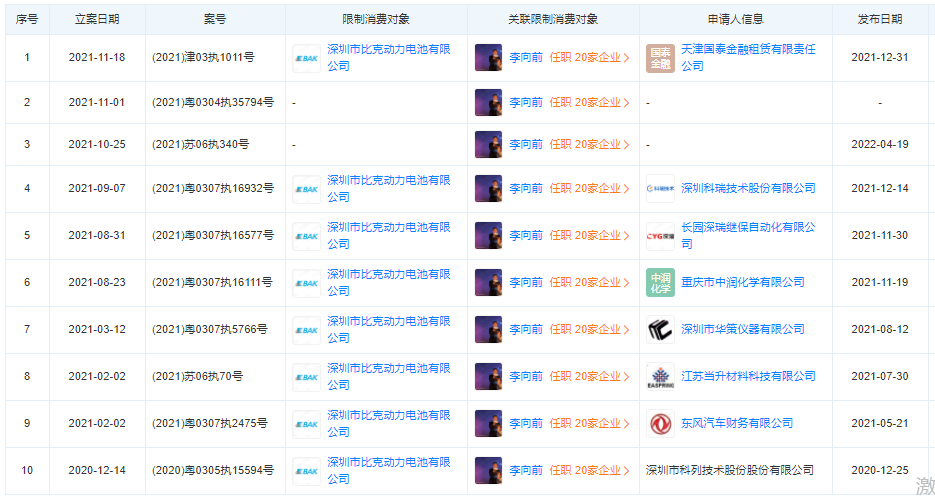Select case number (2020)粤0305执15594号
Screen dimensions: 935x499
tap(213, 471)
